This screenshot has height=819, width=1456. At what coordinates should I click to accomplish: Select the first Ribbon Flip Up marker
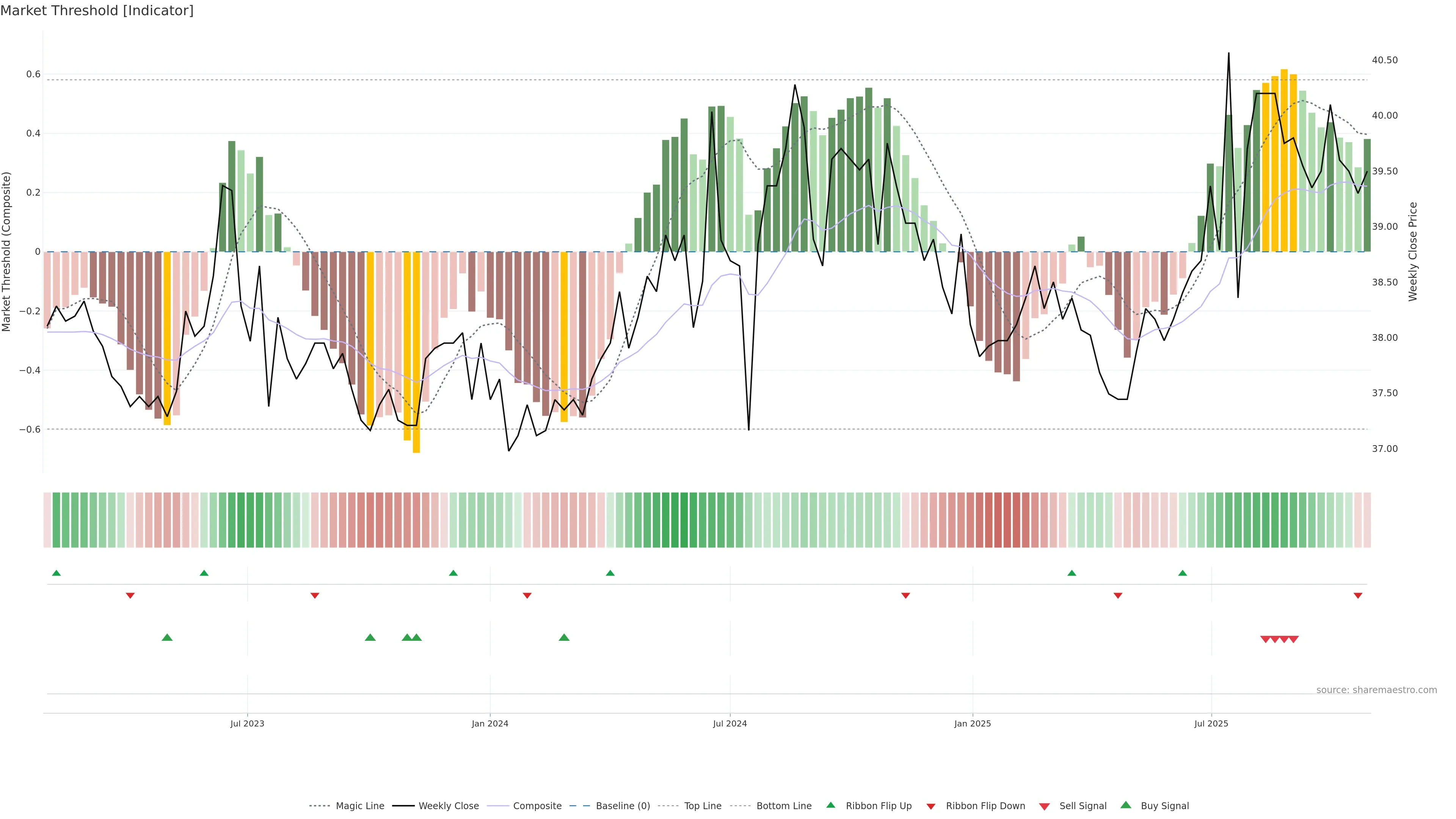pos(56,573)
